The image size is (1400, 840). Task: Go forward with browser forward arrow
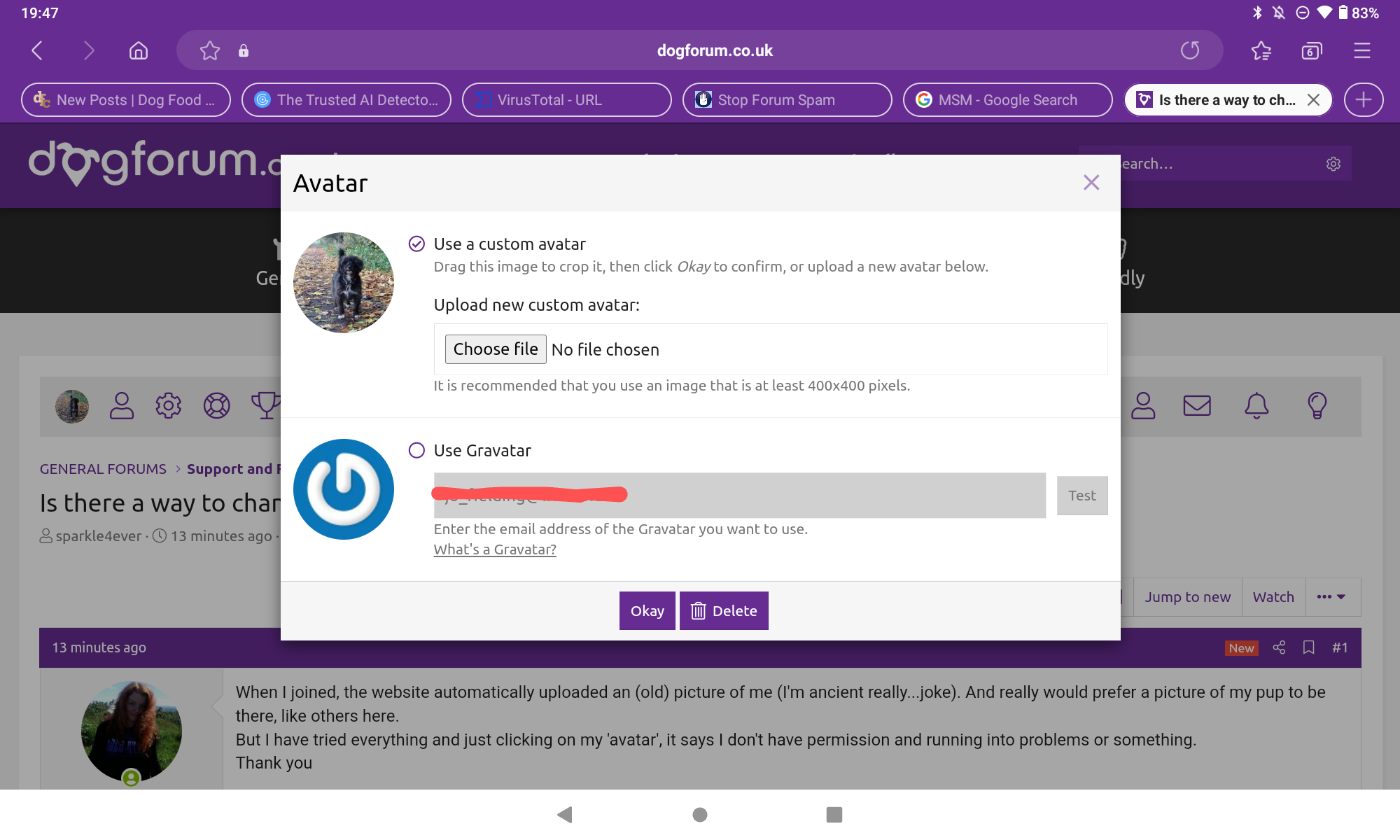point(88,50)
